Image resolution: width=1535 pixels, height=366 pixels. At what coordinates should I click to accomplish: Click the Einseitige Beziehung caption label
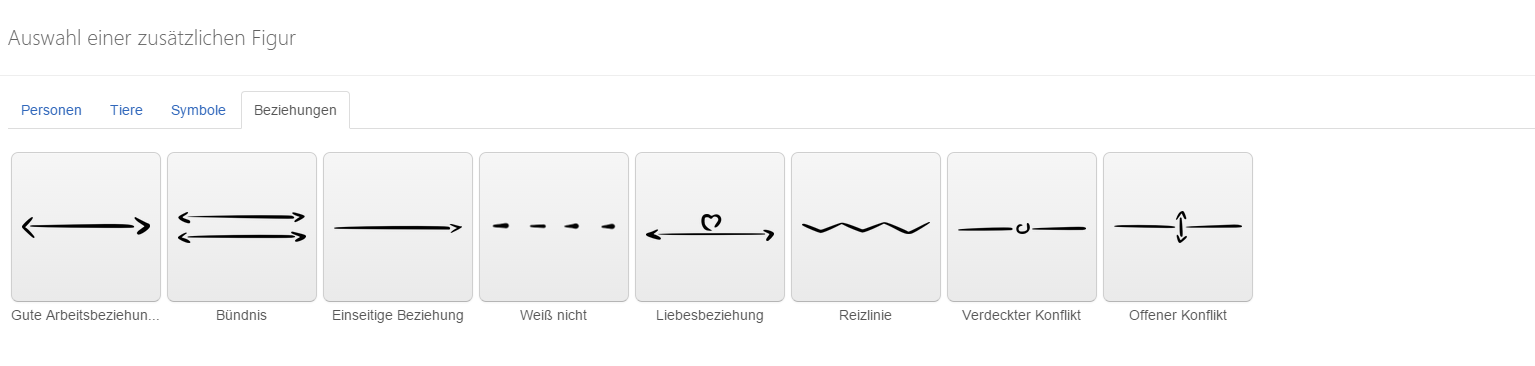(x=398, y=315)
